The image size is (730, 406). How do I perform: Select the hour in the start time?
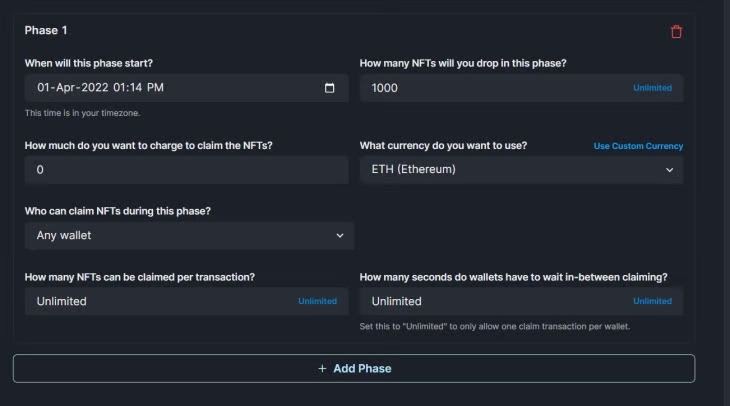119,88
